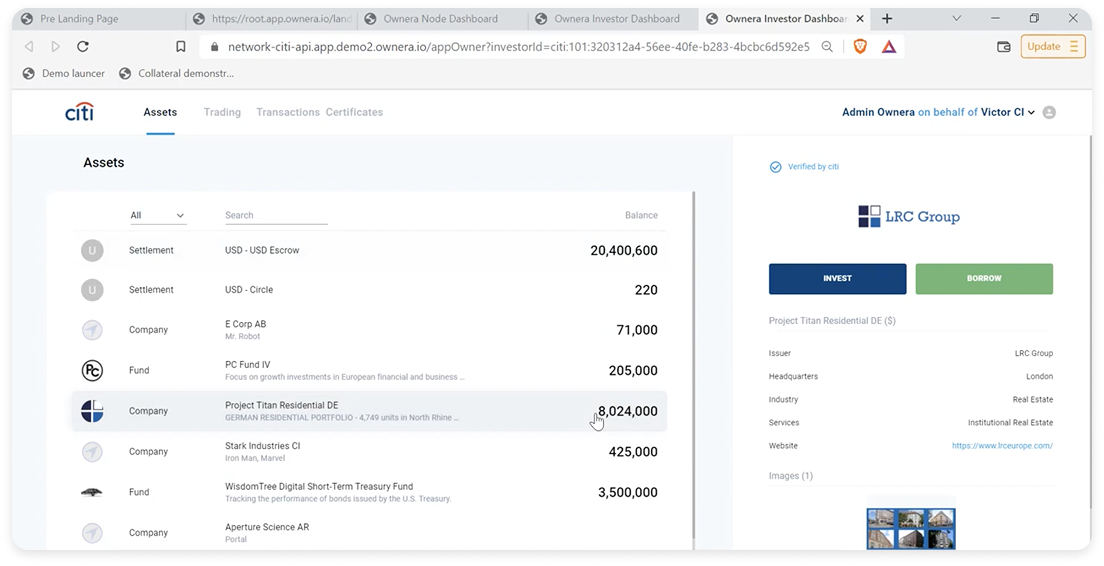Viewport: 1104px width, 566px height.
Task: Click the Citi logo
Action: coord(80,112)
